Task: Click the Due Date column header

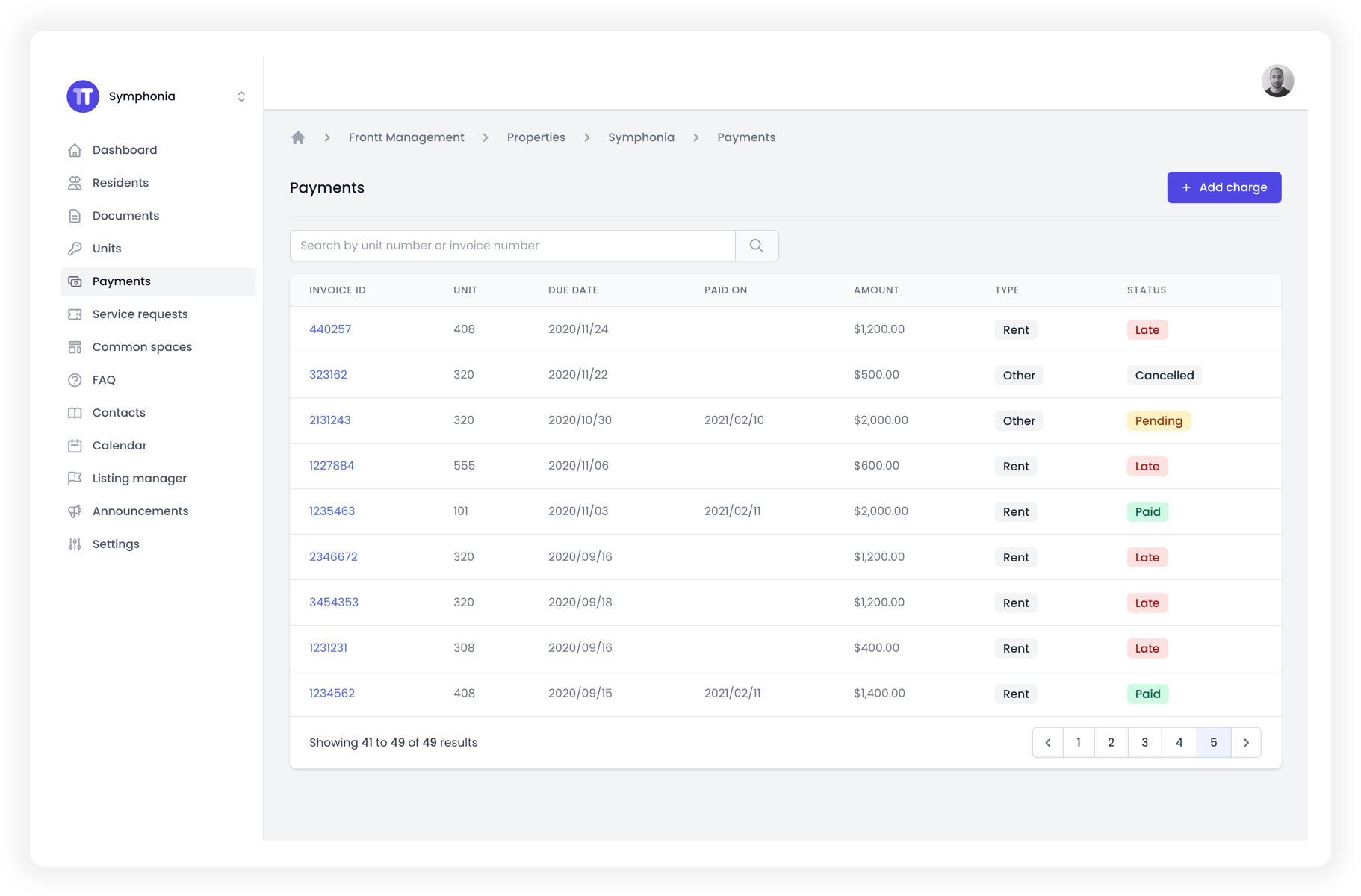Action: point(573,290)
